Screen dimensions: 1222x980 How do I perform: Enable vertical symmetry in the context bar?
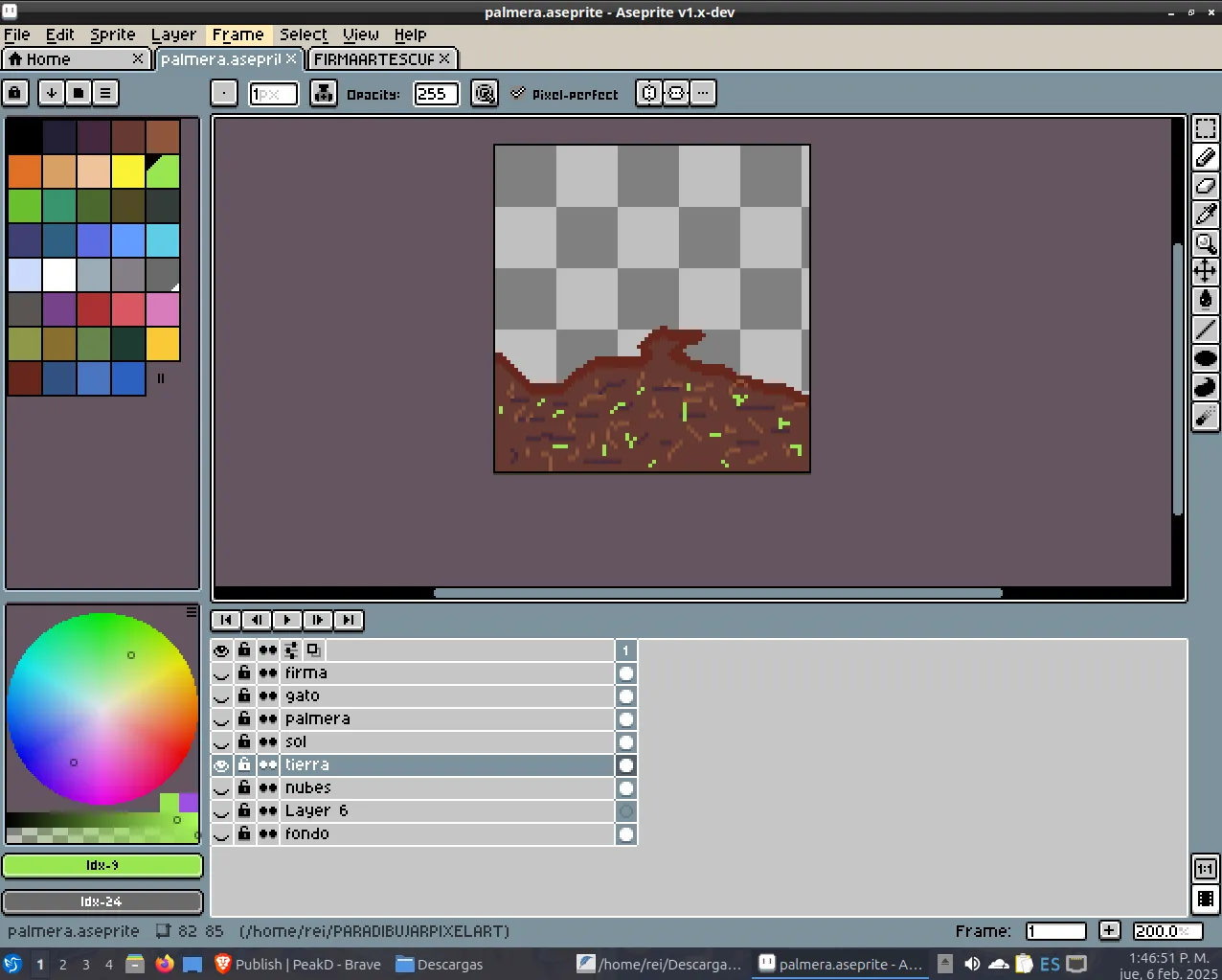(676, 93)
